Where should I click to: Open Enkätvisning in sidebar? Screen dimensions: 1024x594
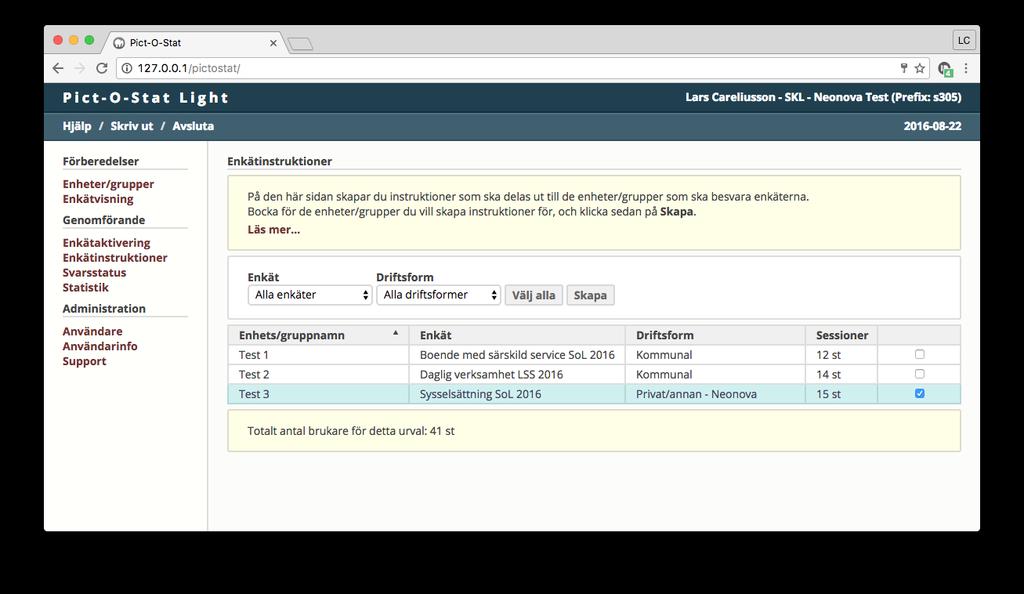(98, 199)
